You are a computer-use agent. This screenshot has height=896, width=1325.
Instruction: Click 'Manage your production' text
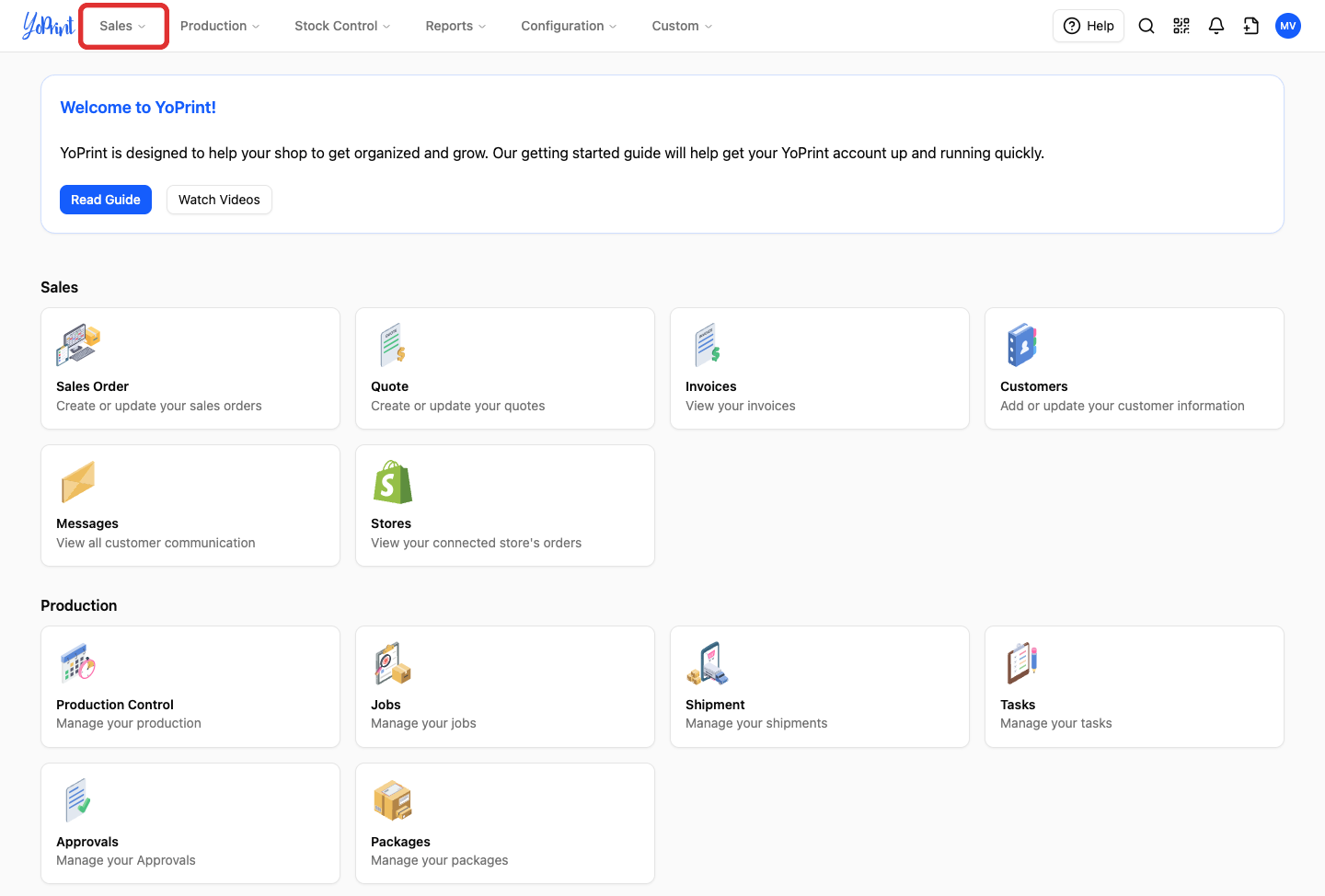coord(129,723)
